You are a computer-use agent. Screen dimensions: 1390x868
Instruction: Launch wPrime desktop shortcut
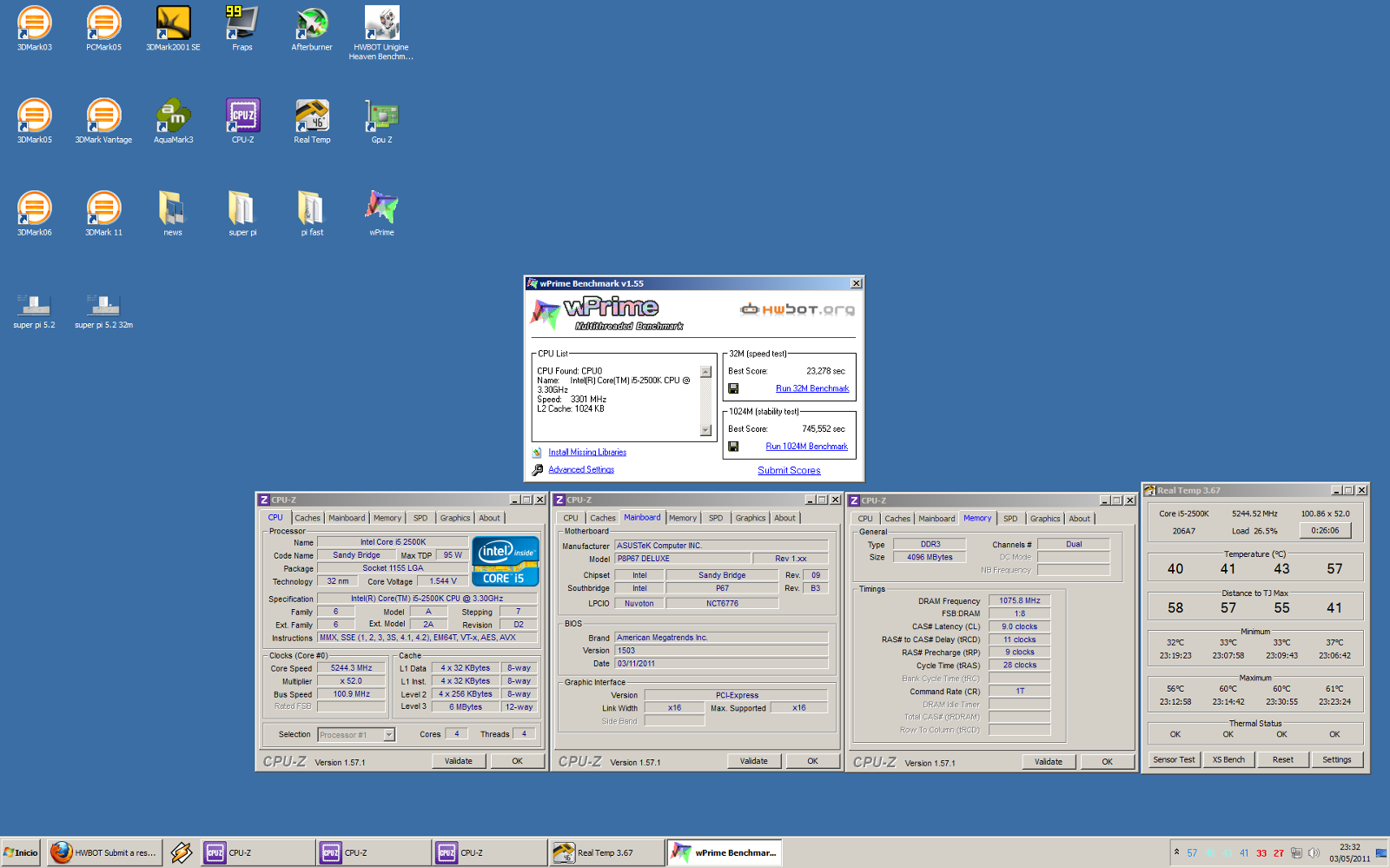381,214
